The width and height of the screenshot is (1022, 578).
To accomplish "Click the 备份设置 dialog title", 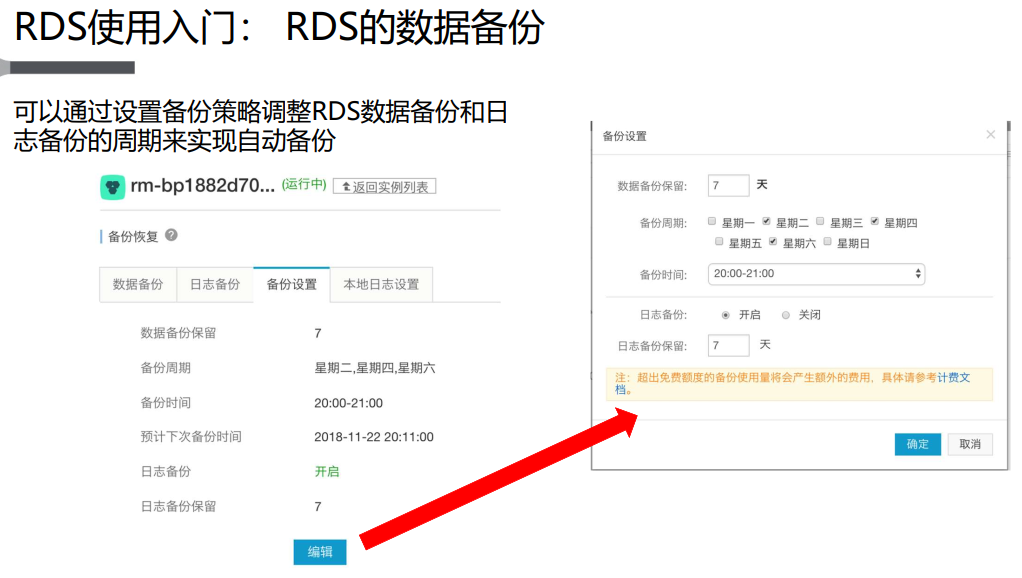I will click(x=624, y=136).
